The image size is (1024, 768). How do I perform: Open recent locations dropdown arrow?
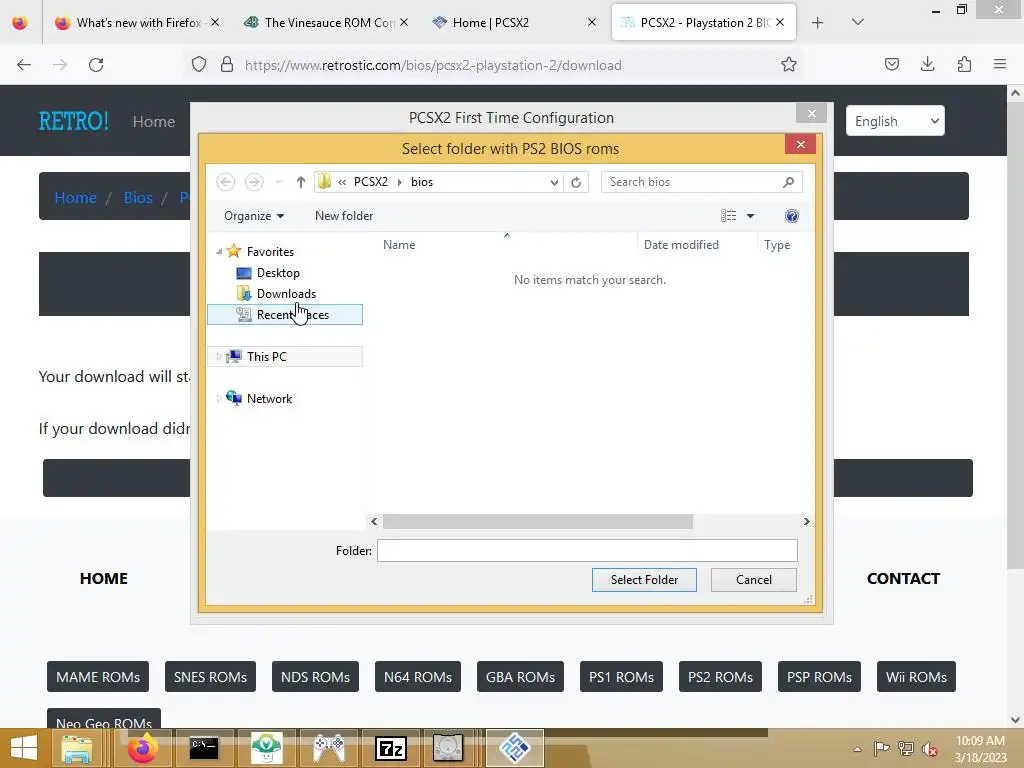pyautogui.click(x=278, y=182)
